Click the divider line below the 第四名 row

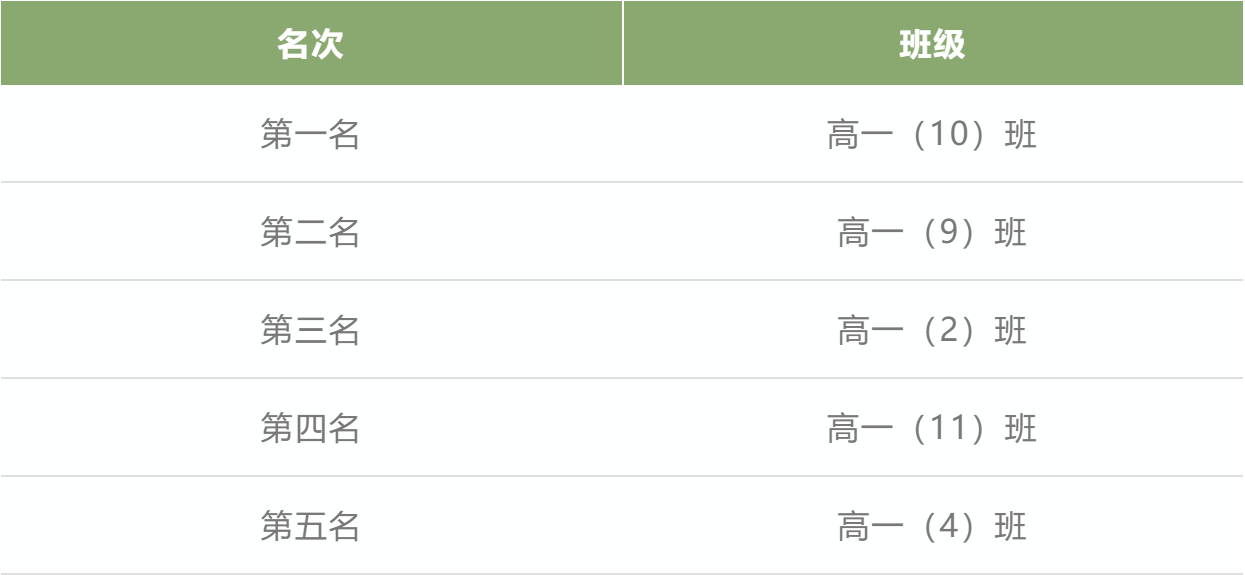pyautogui.click(x=622, y=476)
